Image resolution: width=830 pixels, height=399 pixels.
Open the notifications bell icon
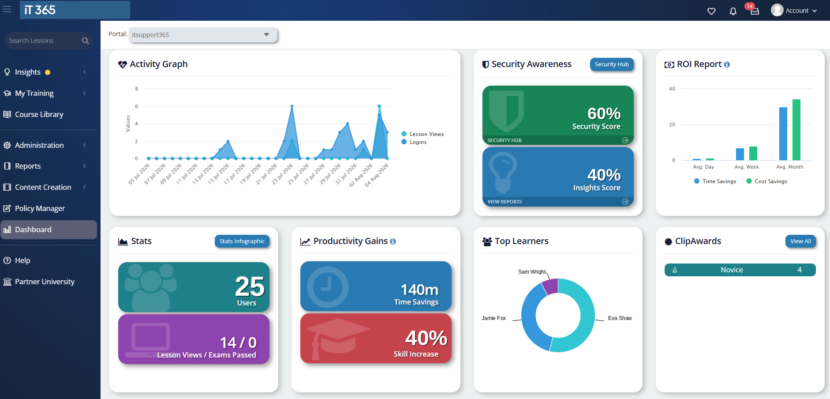pyautogui.click(x=733, y=11)
